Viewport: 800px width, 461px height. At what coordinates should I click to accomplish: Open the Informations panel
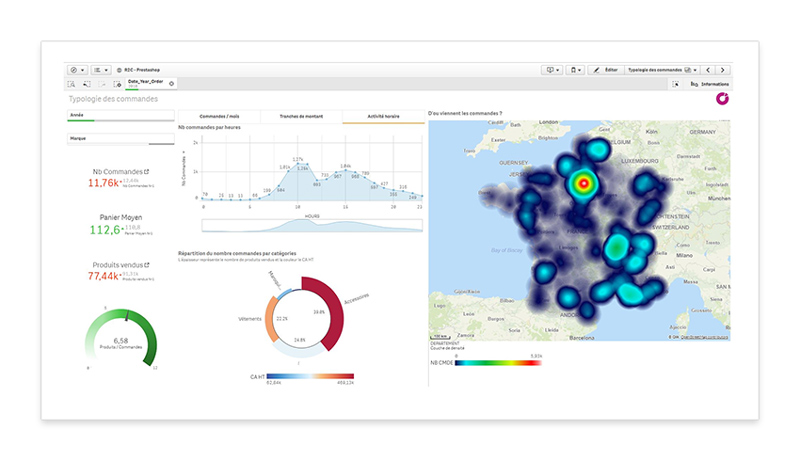pyautogui.click(x=710, y=84)
